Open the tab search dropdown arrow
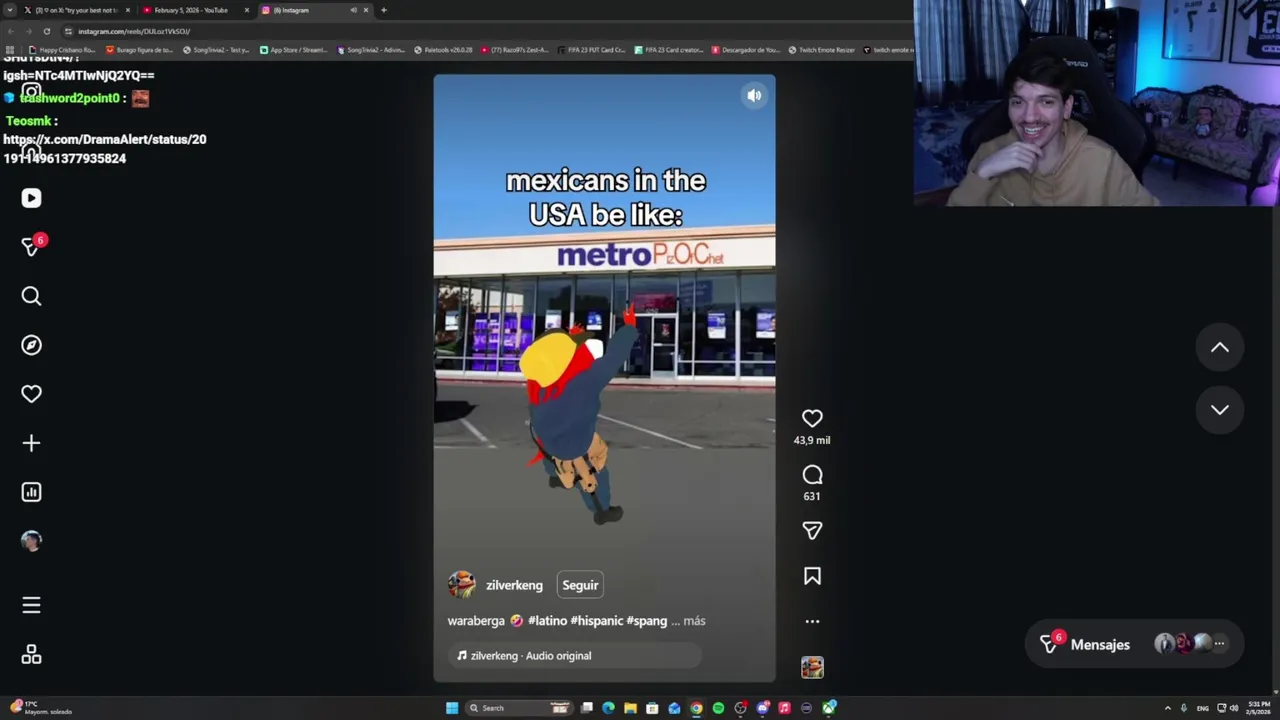Viewport: 1280px width, 720px height. coord(11,10)
